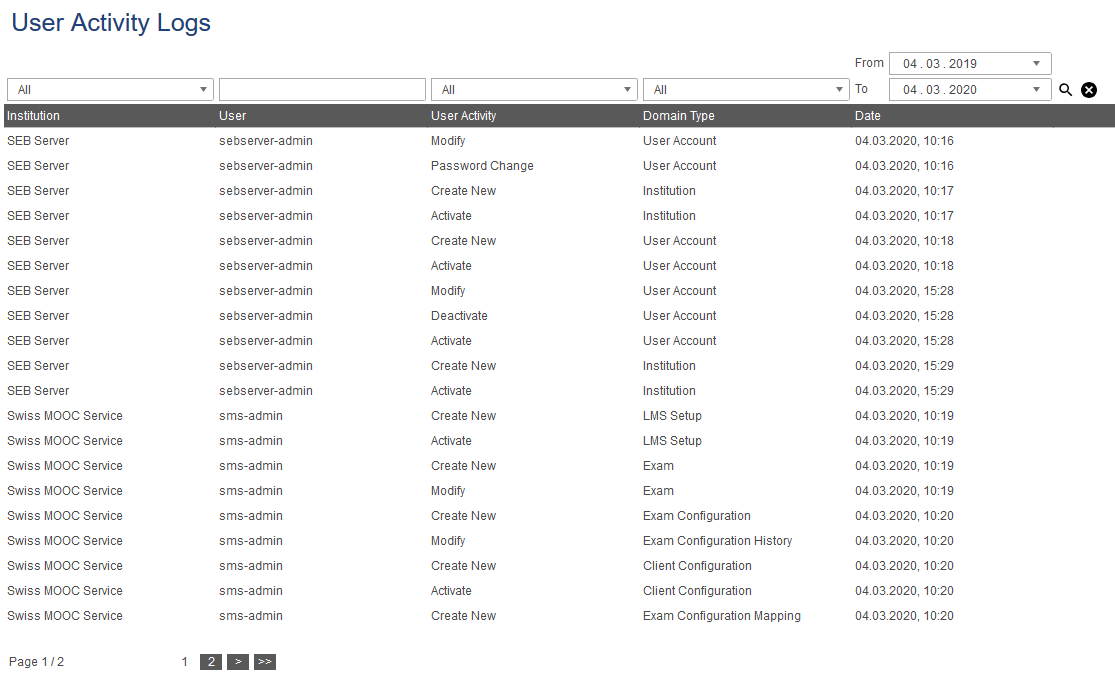Sort by Institution column header
This screenshot has height=692, width=1115.
34,116
